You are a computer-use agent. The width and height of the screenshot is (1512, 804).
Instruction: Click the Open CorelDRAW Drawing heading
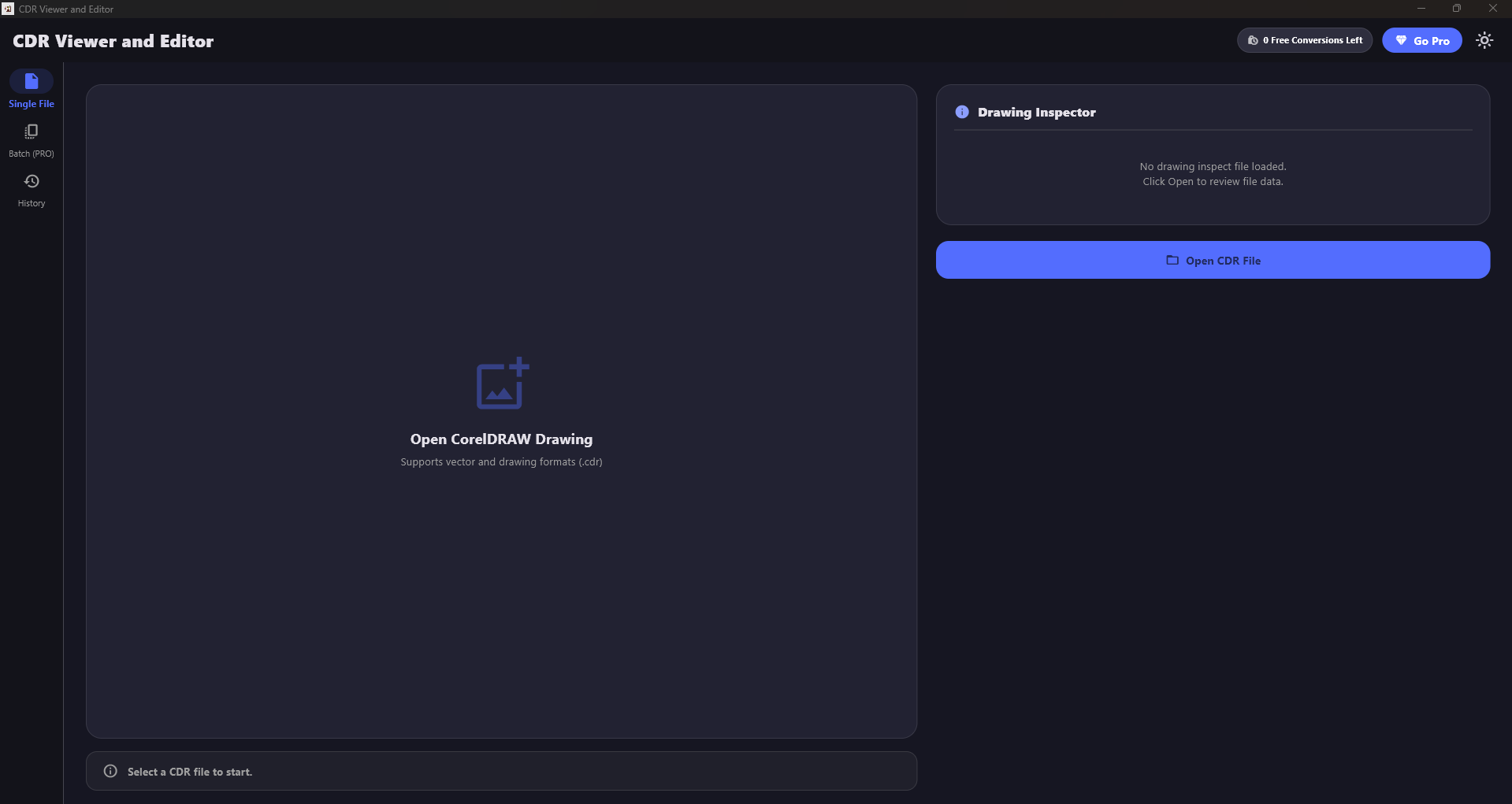pyautogui.click(x=501, y=439)
